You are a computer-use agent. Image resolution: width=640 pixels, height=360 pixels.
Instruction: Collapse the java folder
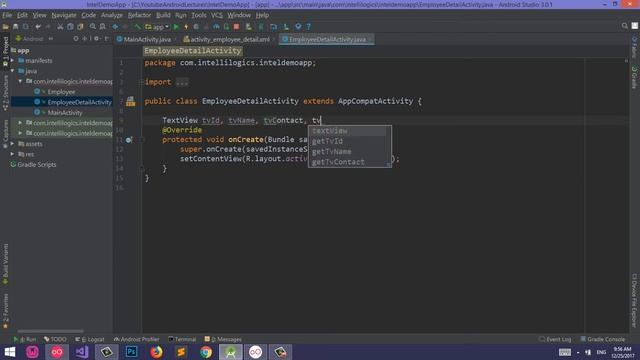(12, 71)
